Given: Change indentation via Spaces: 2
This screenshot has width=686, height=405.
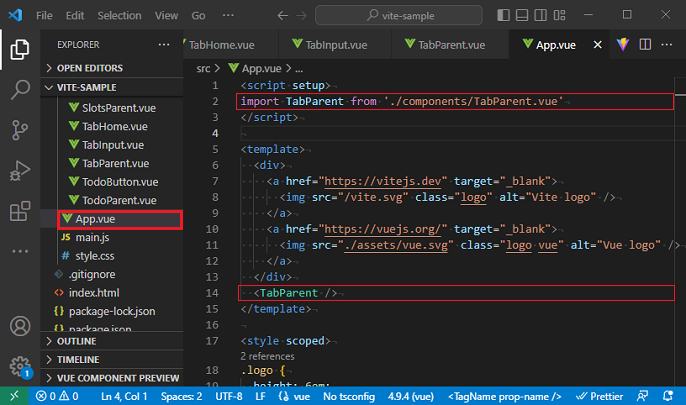Looking at the screenshot, I should [181, 396].
